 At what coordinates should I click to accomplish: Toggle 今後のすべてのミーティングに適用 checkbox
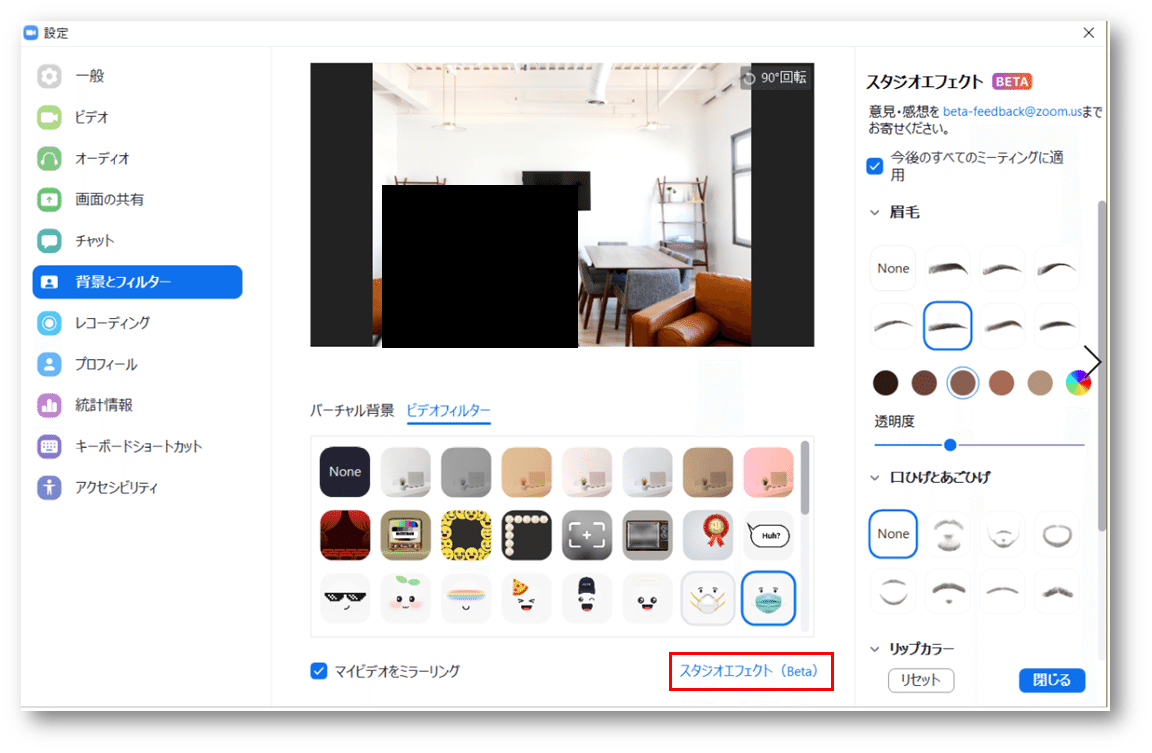coord(874,166)
